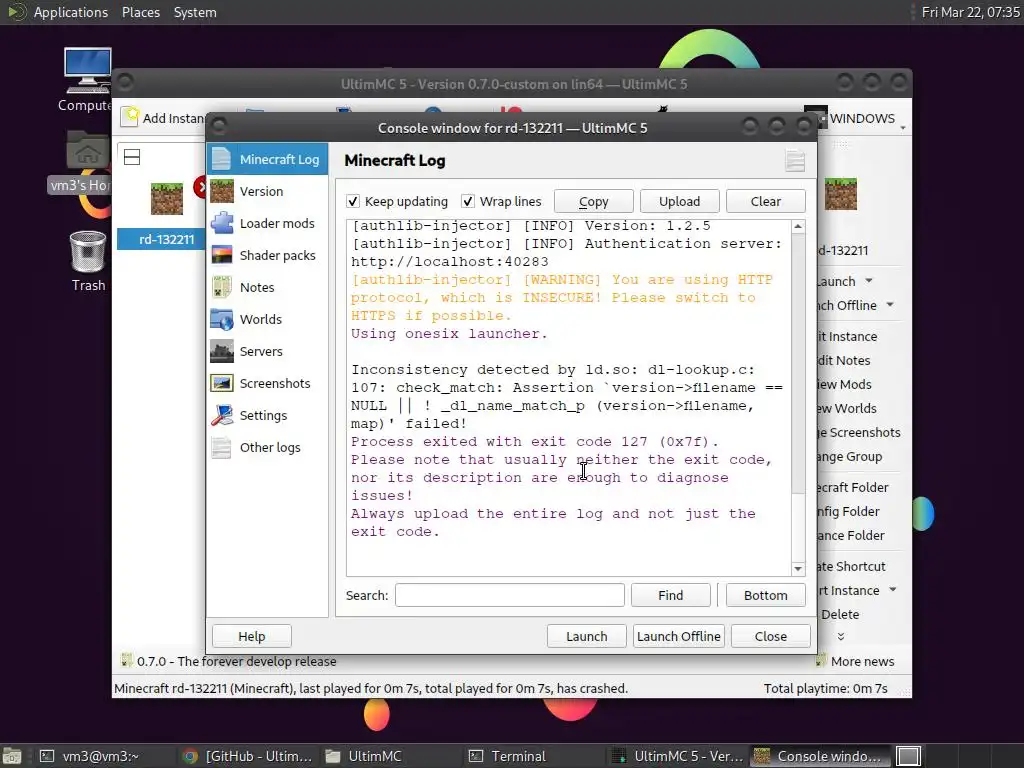
Task: Open the Settings page label
Action: (x=263, y=415)
